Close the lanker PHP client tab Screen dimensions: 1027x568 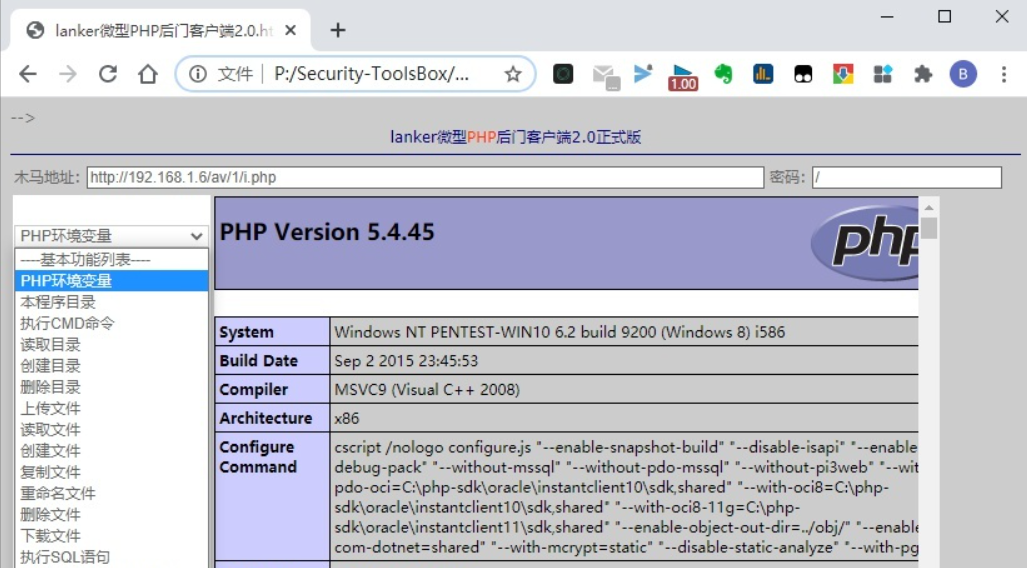tap(291, 30)
